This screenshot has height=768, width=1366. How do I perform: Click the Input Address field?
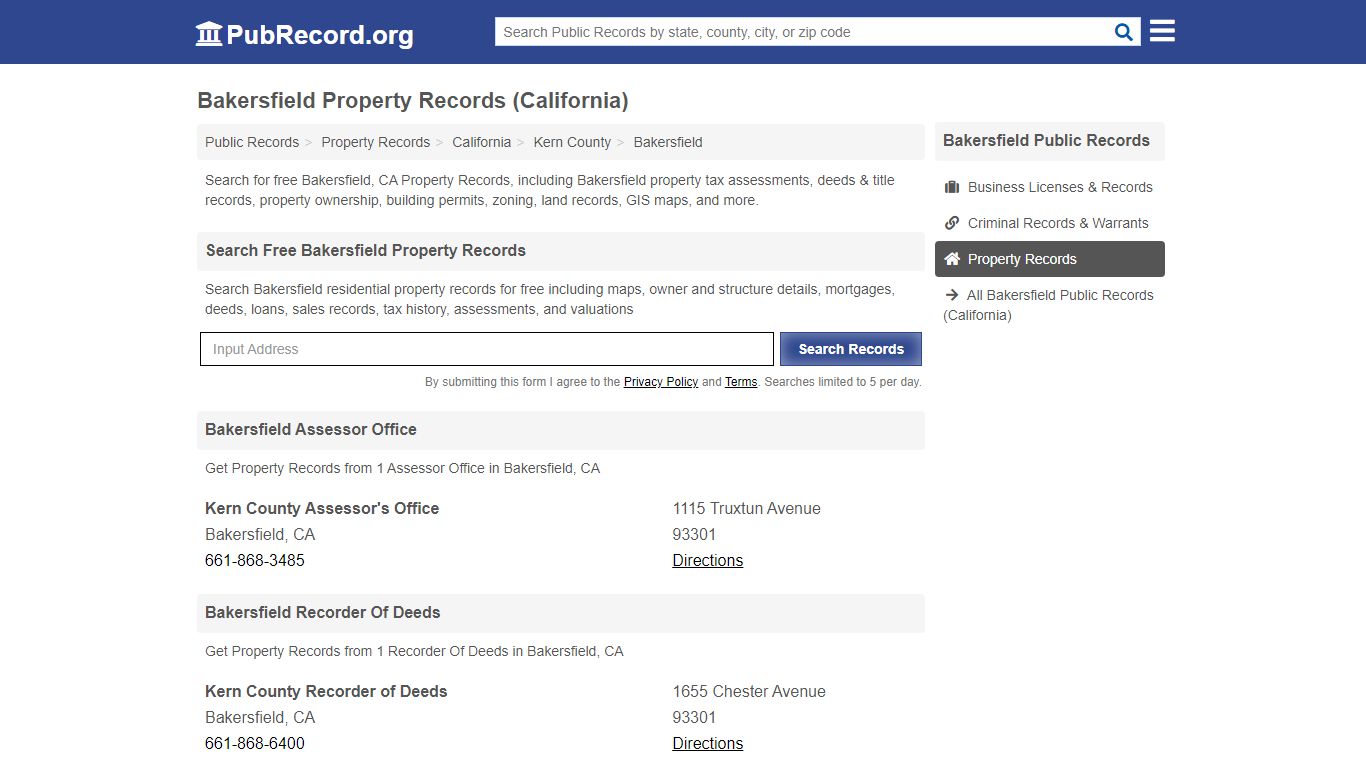tap(487, 349)
